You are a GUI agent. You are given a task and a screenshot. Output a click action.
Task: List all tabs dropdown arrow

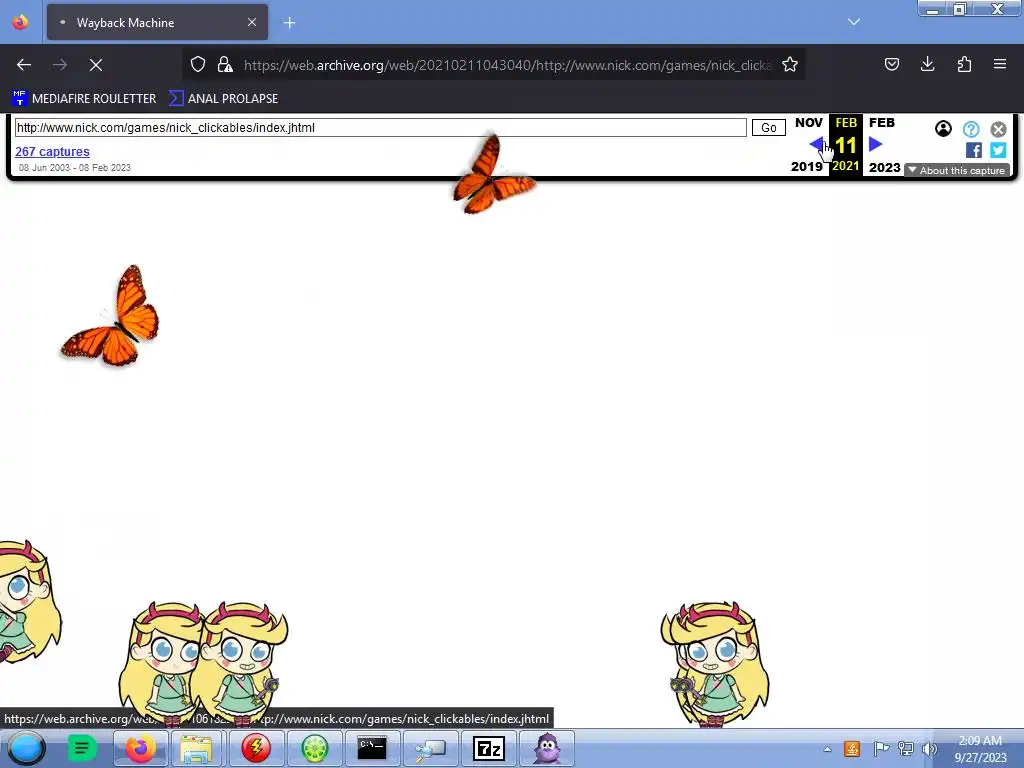854,22
